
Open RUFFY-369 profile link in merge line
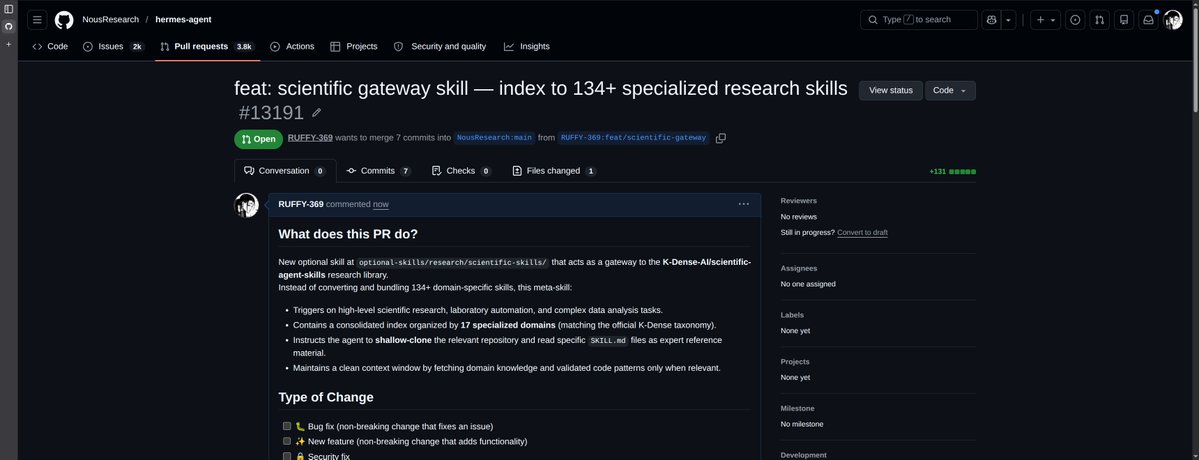tap(310, 138)
